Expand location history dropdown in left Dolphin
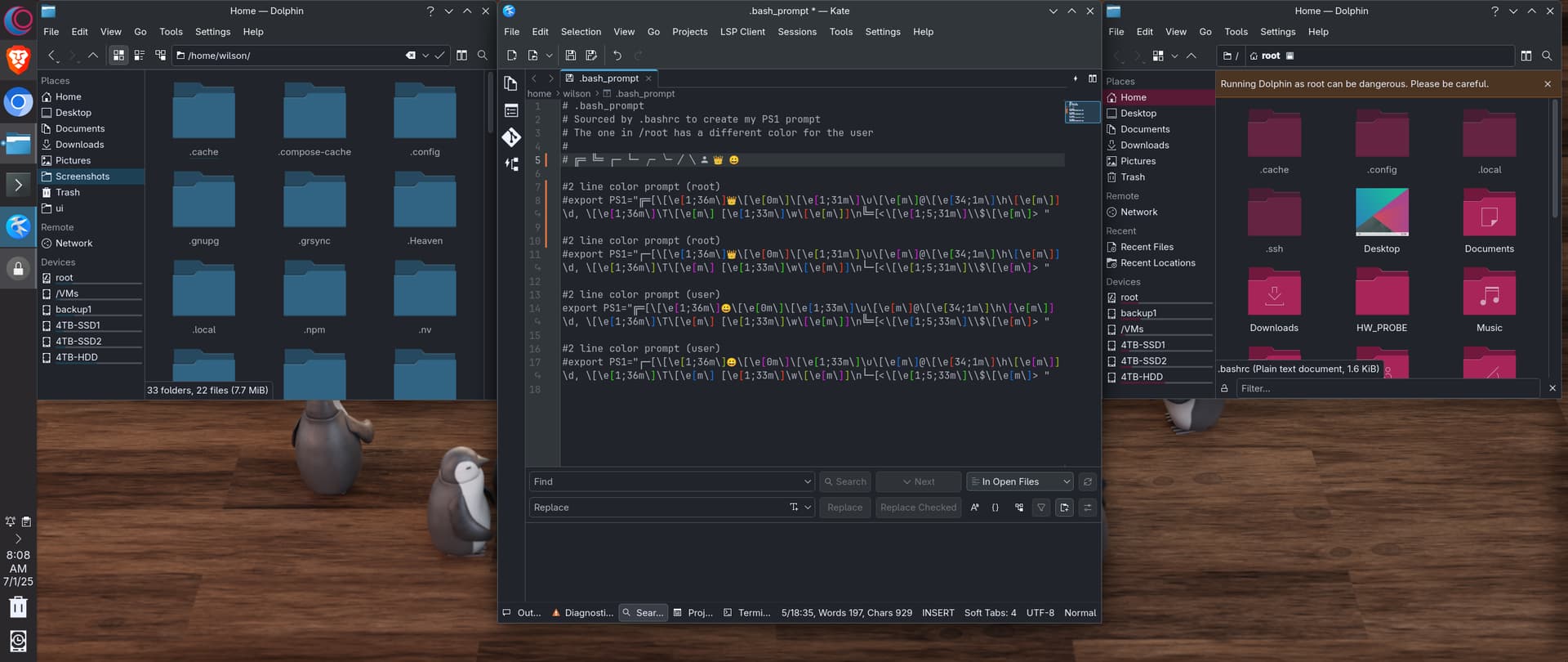The width and height of the screenshot is (1568, 662). point(425,56)
